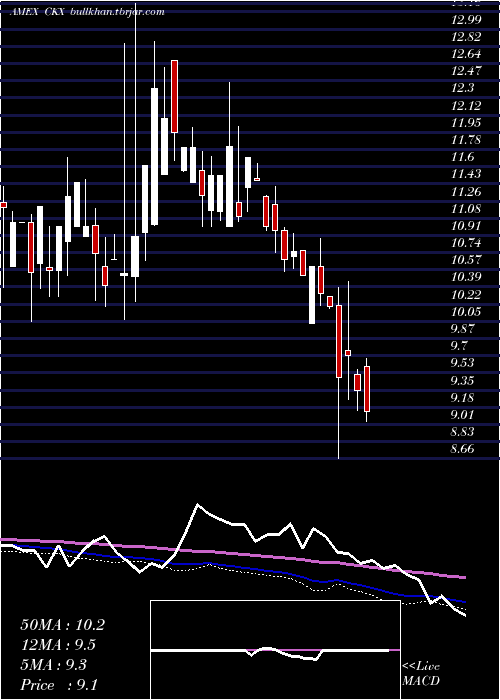Click the 8.83 price axis label

click(x=462, y=432)
